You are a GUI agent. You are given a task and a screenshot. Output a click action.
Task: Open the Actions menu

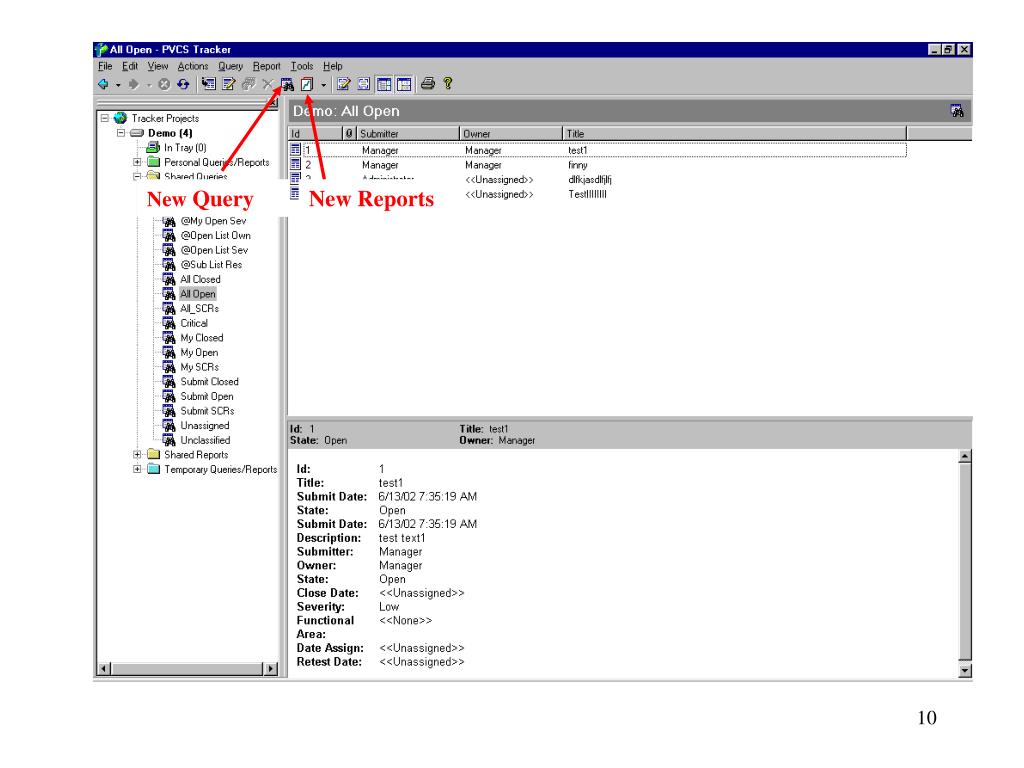point(193,66)
